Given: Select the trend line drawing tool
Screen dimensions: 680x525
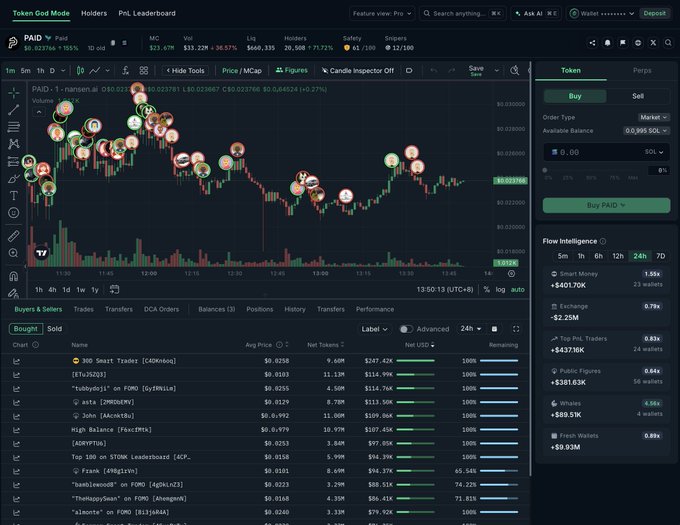Looking at the screenshot, I should 13,110.
